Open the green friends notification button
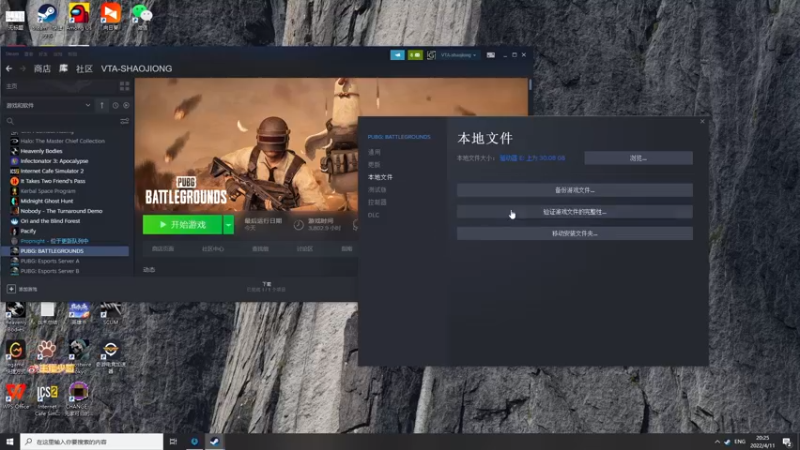Screen dimensions: 800x450 coord(415,55)
